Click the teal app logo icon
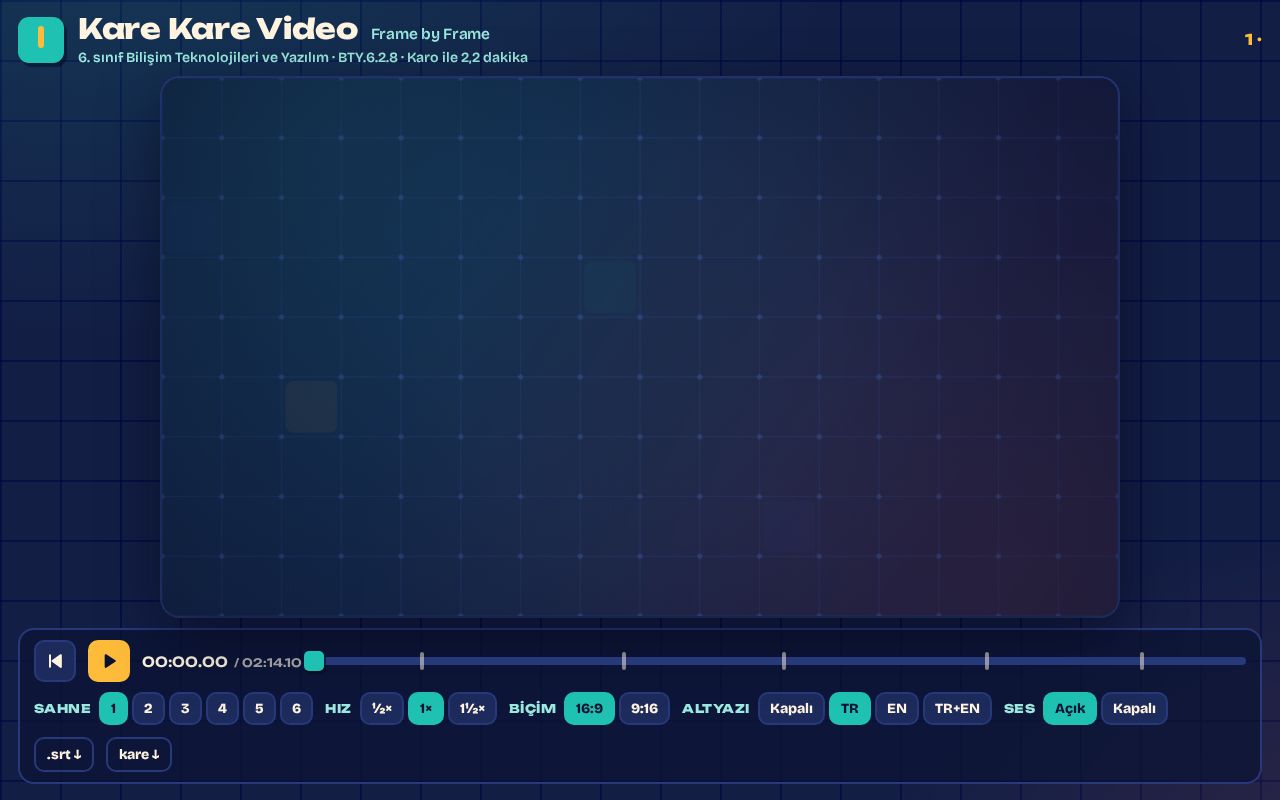Viewport: 1280px width, 800px height. click(x=41, y=39)
